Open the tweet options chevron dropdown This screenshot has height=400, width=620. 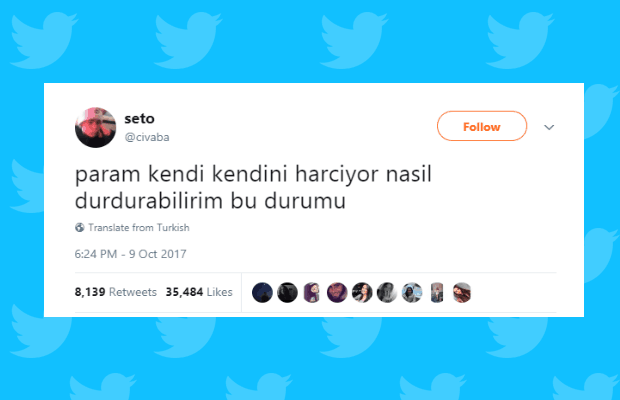[x=549, y=127]
